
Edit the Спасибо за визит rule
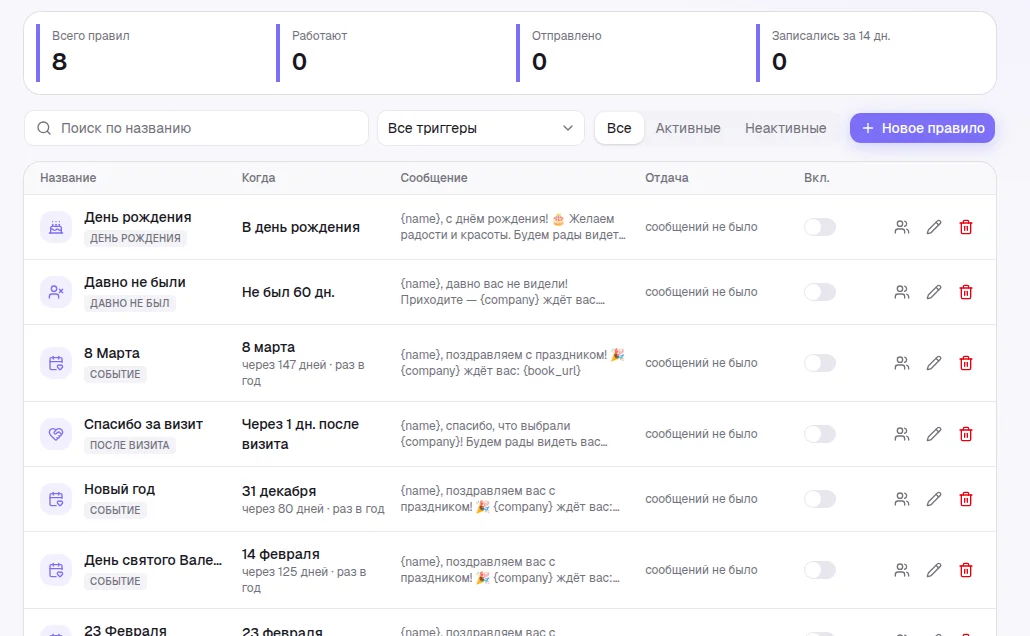point(934,434)
